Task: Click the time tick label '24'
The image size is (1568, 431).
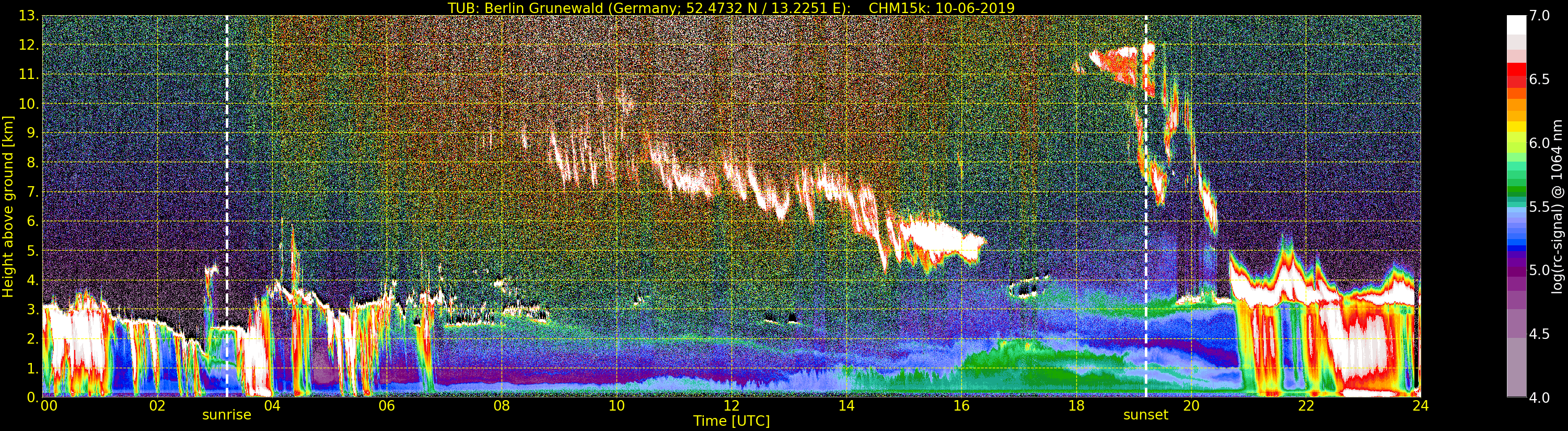Action: 1420,405
